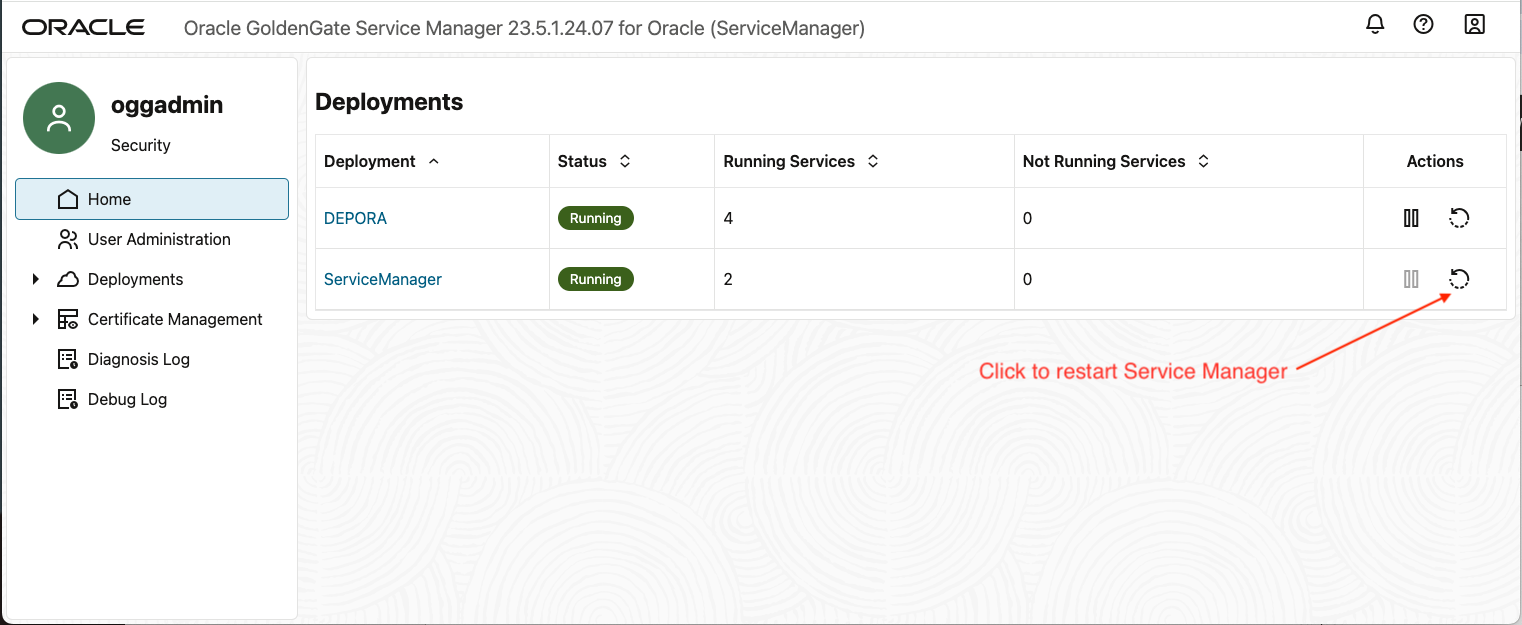
Task: Open the ServiceManager deployment link
Action: [383, 279]
